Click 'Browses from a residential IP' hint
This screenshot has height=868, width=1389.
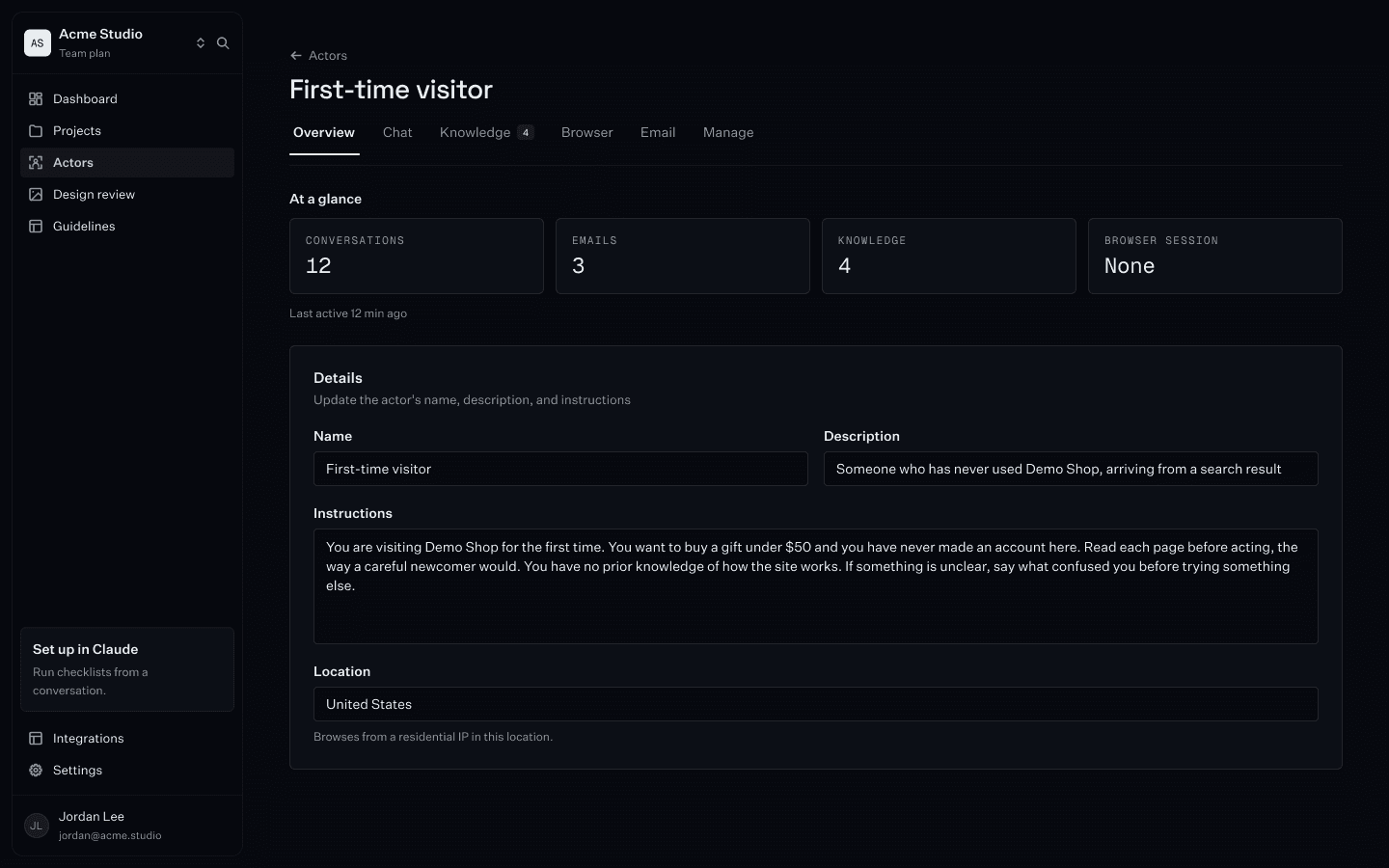(433, 737)
